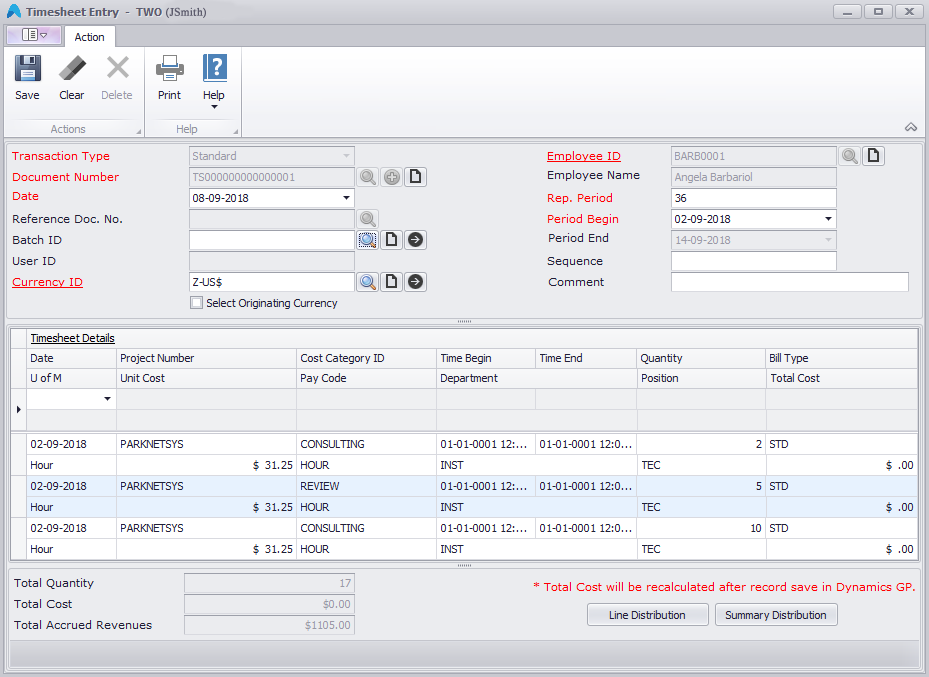The width and height of the screenshot is (929, 677).
Task: Open the Employee ID lookup magnifier
Action: pyautogui.click(x=850, y=156)
